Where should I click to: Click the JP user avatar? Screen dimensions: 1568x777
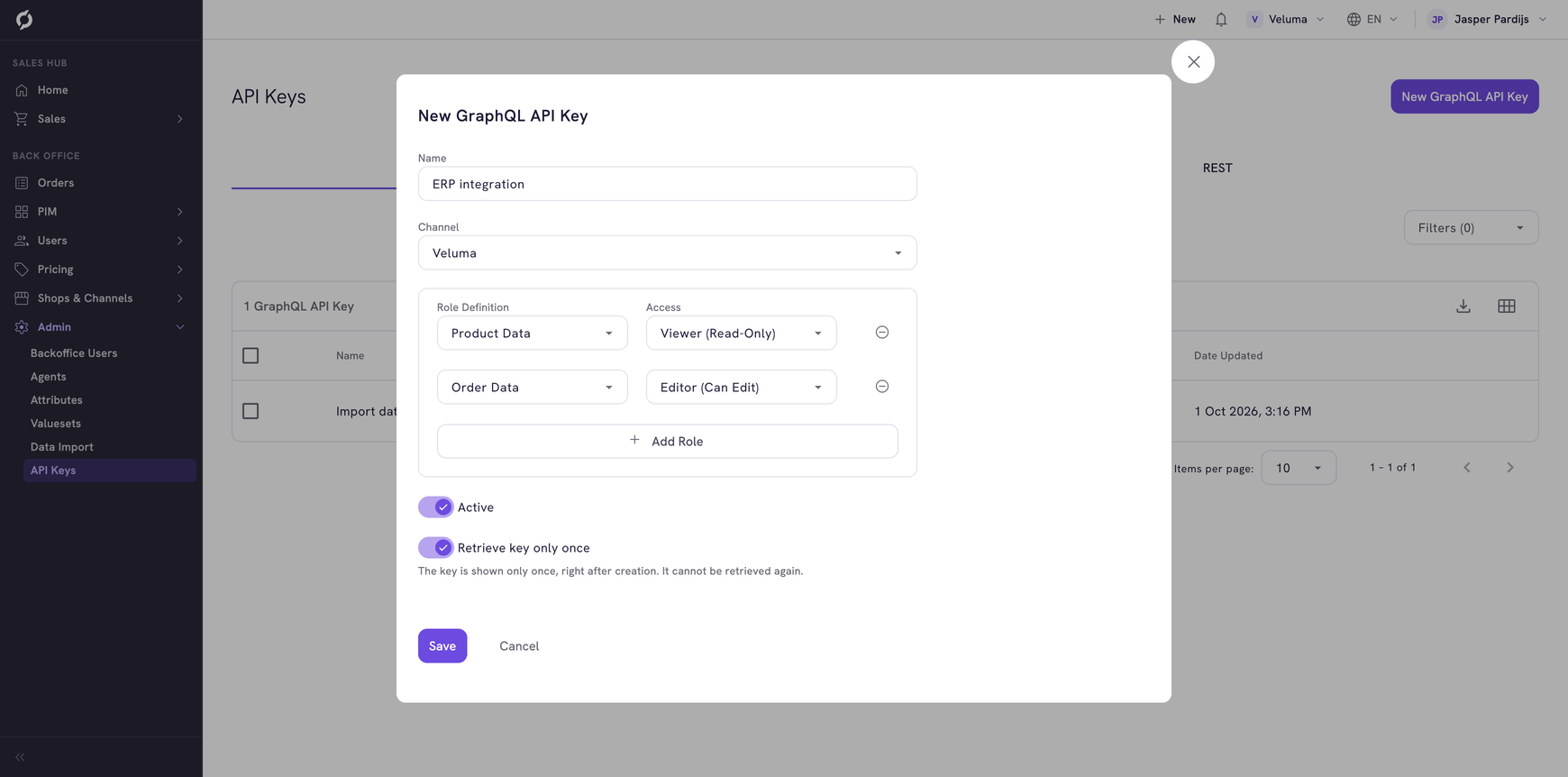click(x=1437, y=19)
